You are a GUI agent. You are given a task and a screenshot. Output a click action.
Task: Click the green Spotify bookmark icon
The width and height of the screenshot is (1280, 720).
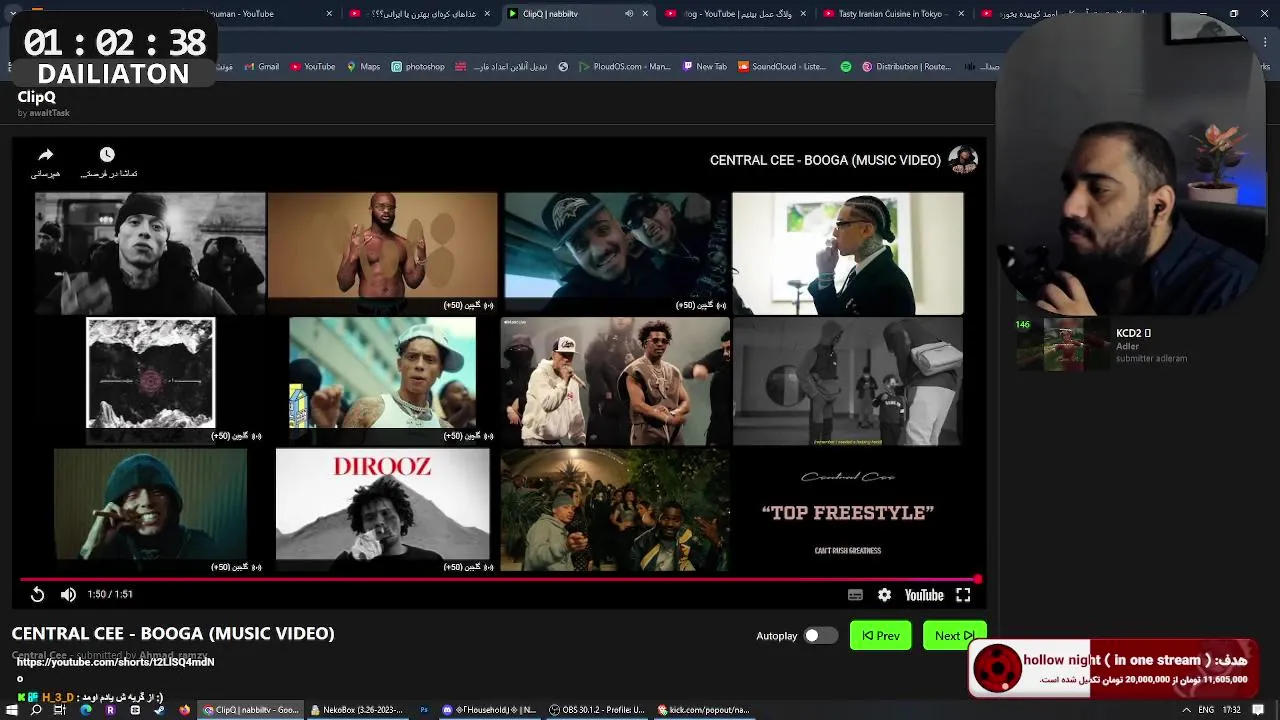(x=846, y=67)
